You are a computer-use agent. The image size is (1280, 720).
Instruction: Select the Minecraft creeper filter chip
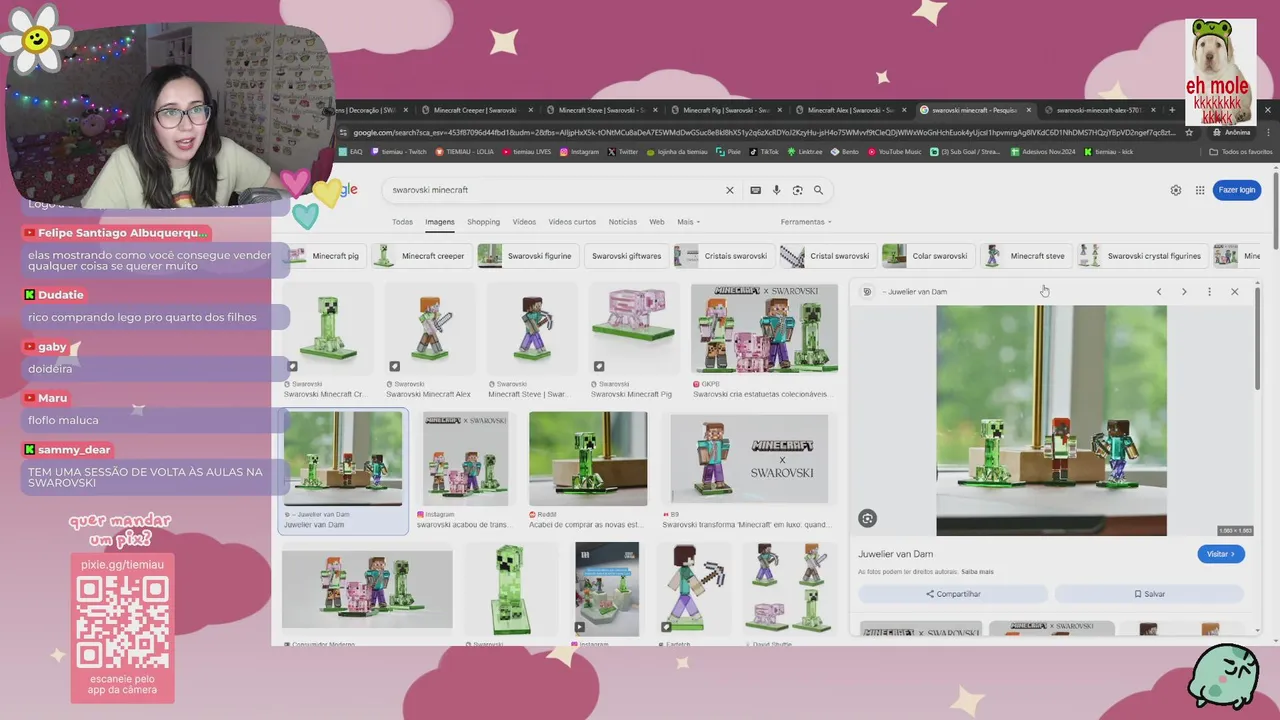pos(422,256)
